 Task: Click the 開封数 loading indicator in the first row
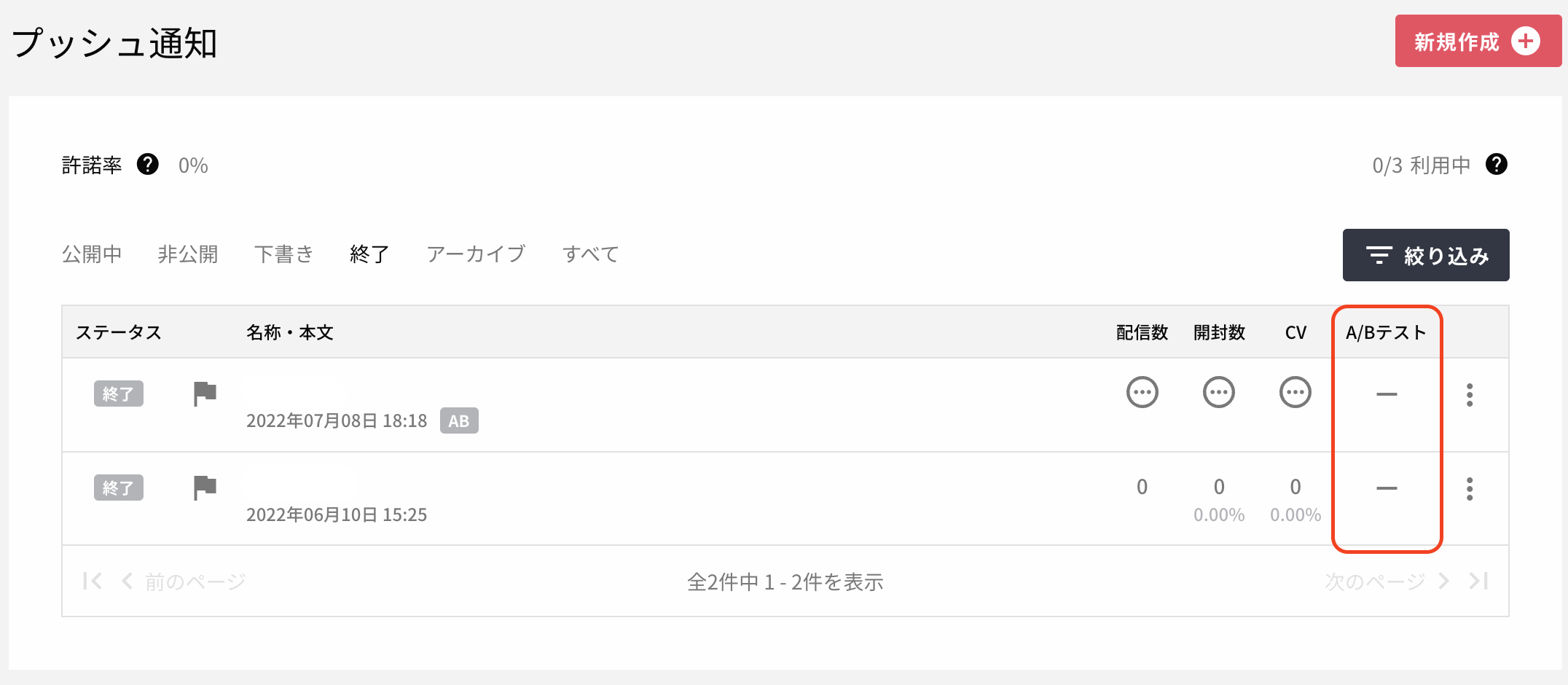(1218, 392)
